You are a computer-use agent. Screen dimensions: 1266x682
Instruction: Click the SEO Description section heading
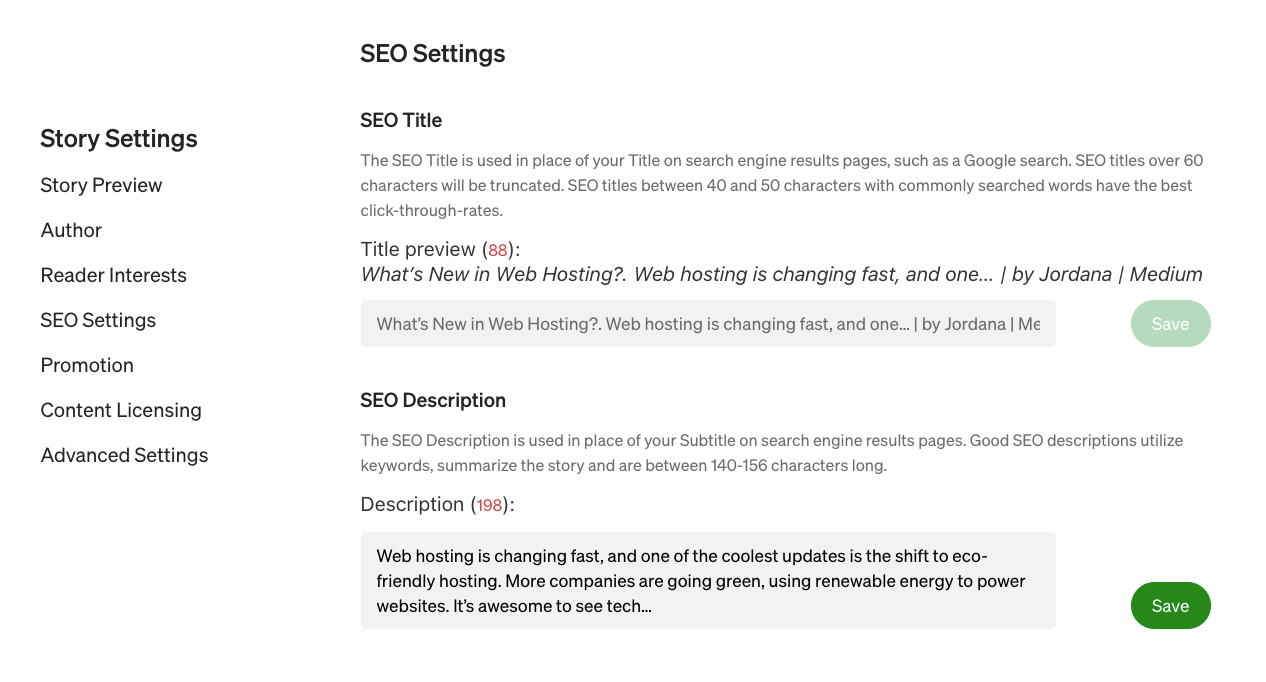[x=433, y=400]
